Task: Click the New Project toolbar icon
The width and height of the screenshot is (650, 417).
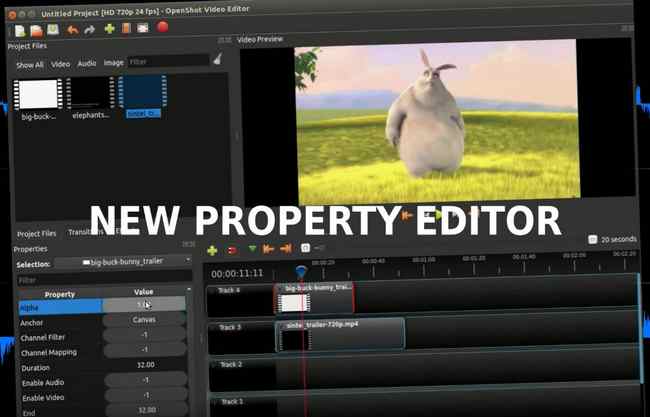Action: coord(19,31)
